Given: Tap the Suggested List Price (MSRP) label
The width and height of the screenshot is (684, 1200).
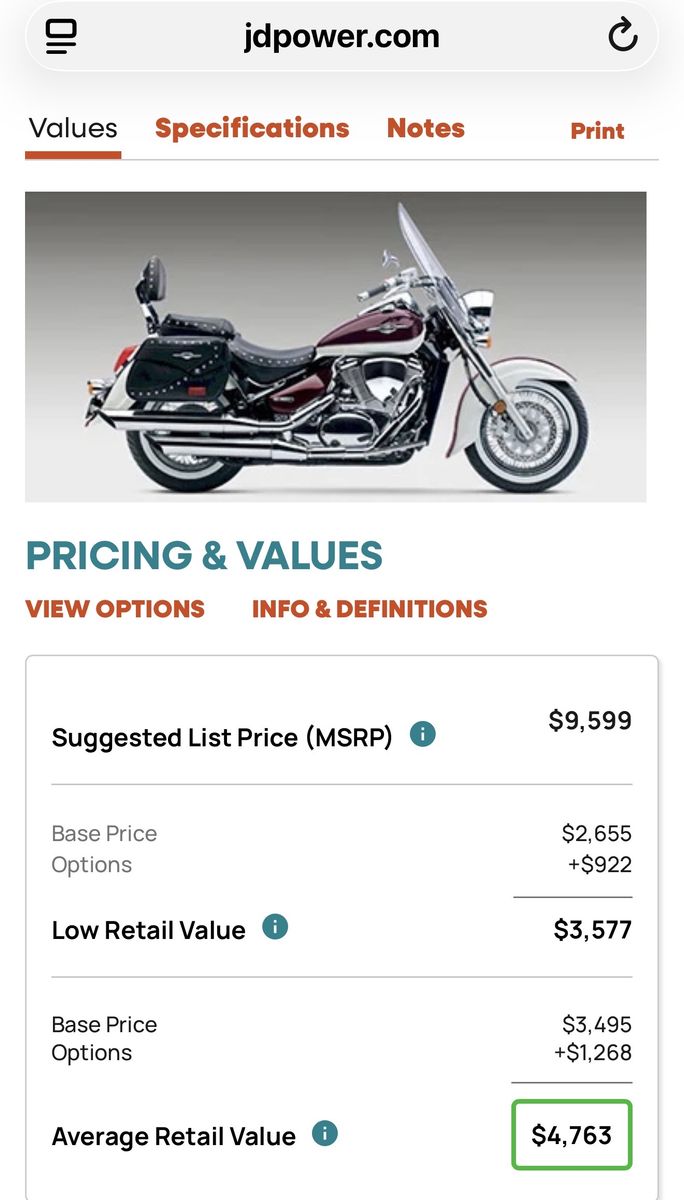Looking at the screenshot, I should click(x=222, y=738).
